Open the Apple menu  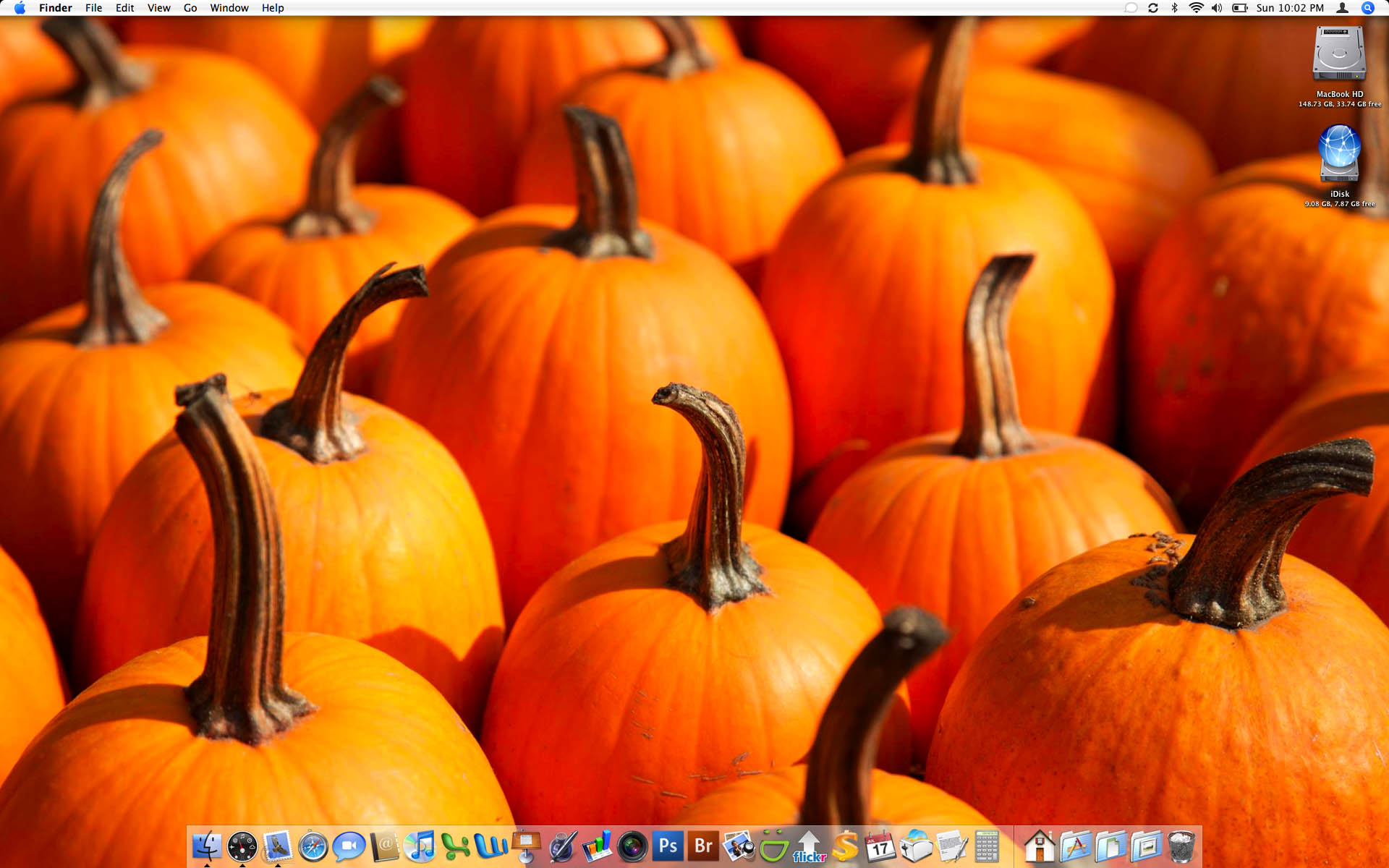coord(20,8)
